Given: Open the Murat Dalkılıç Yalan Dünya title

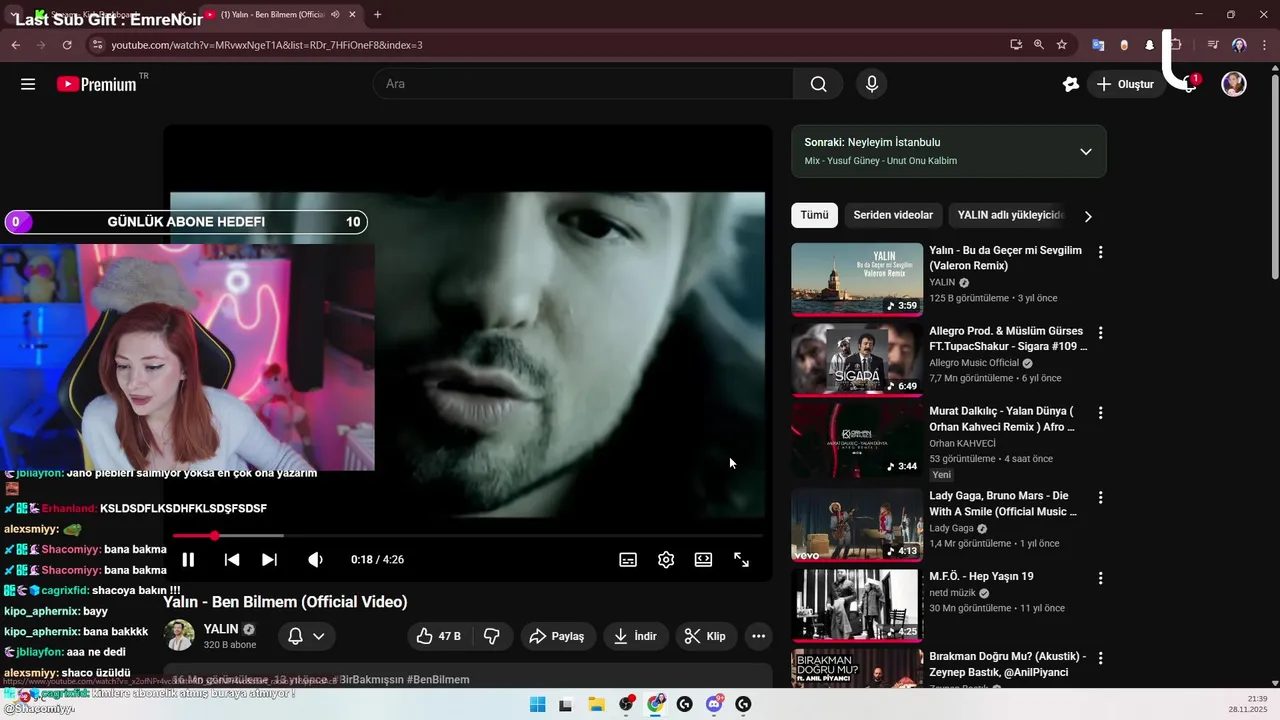Looking at the screenshot, I should pos(1002,419).
